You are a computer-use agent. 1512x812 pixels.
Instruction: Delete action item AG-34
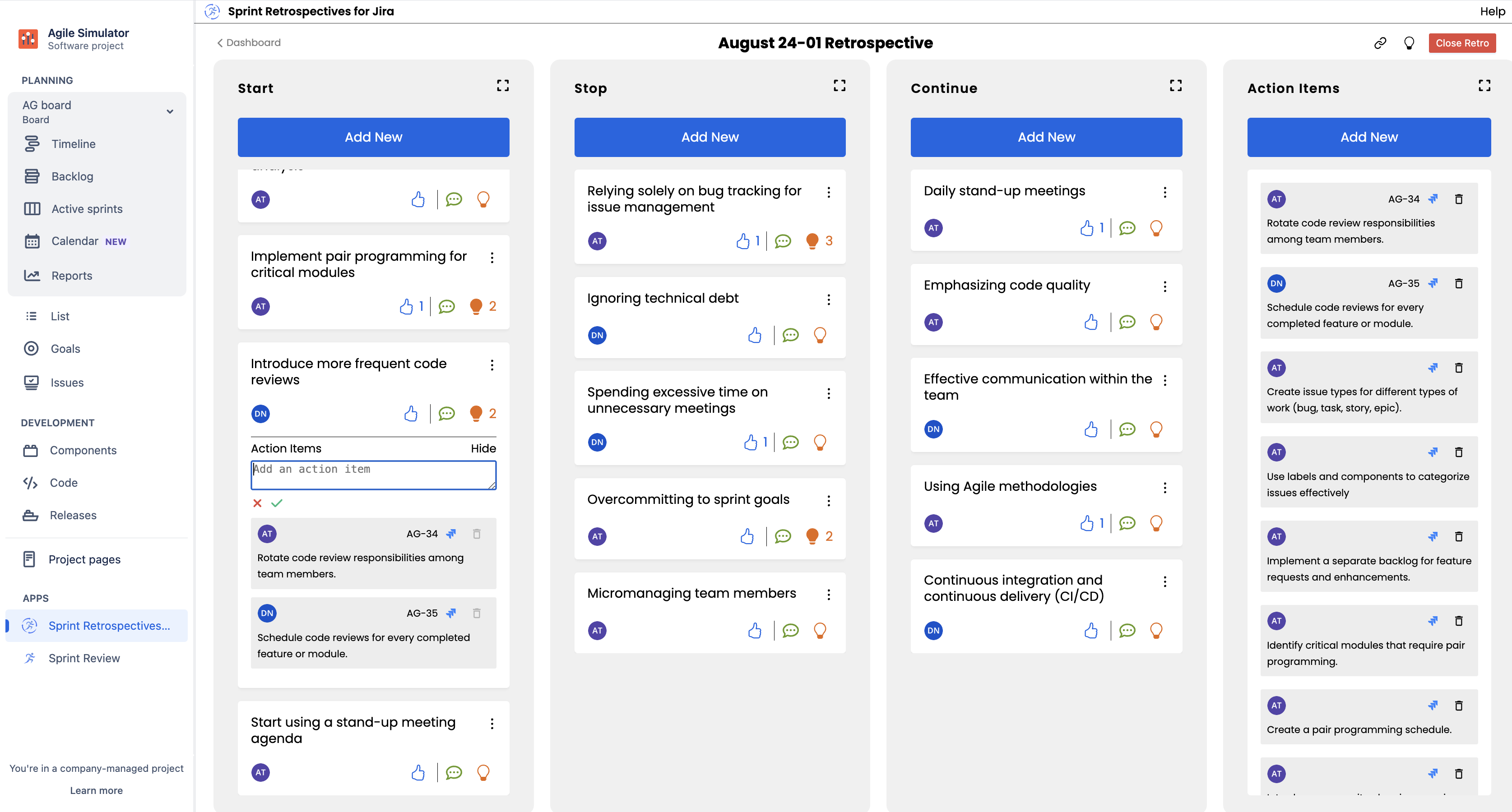click(x=1460, y=199)
